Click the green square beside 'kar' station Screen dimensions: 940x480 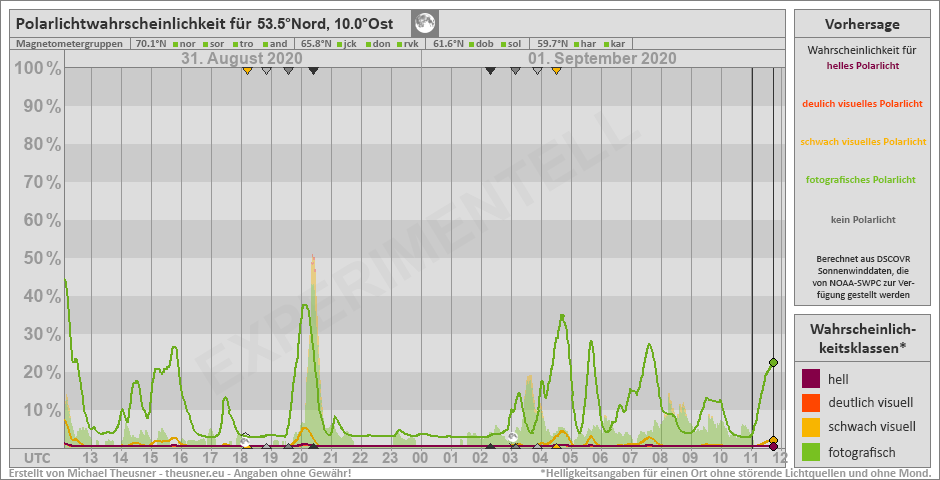click(606, 44)
